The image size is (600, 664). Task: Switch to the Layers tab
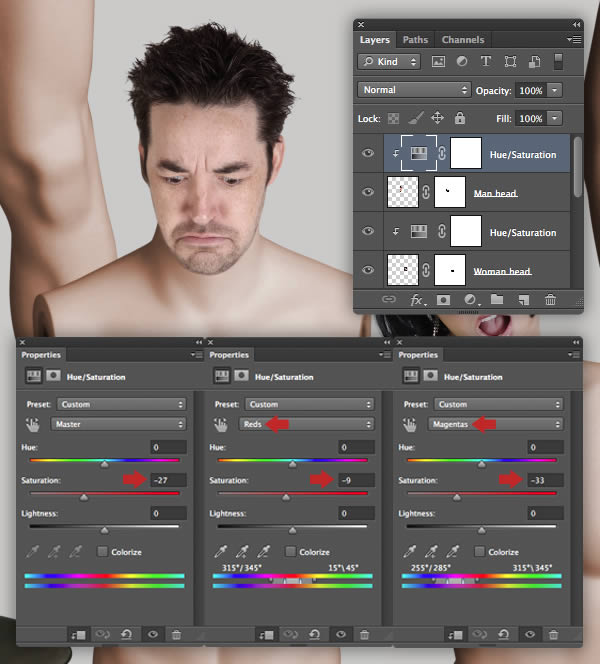(x=375, y=40)
